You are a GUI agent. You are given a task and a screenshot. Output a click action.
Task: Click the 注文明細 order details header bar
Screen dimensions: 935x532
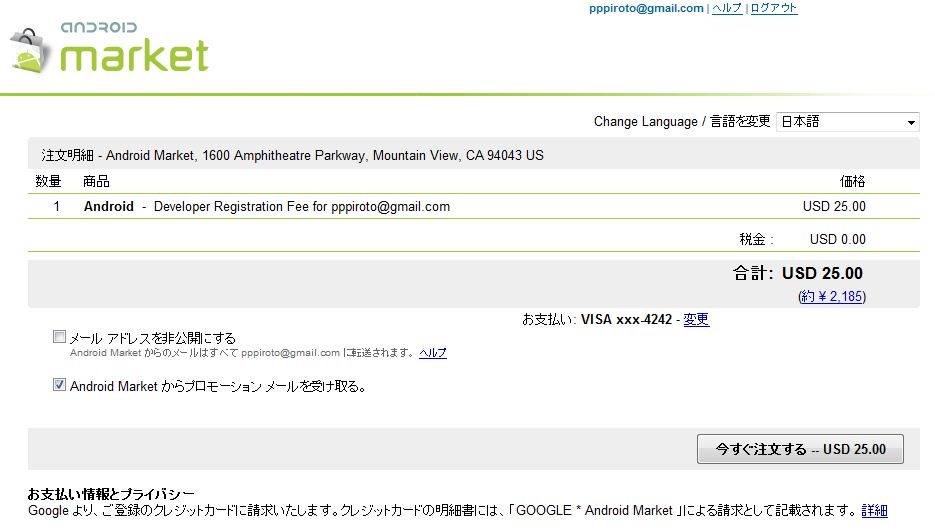(293, 156)
